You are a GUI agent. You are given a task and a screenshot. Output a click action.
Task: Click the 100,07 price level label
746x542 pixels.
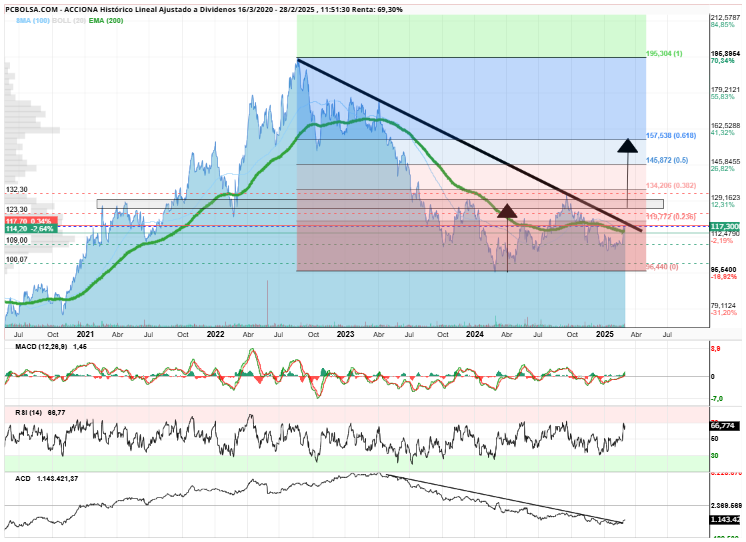(x=17, y=259)
